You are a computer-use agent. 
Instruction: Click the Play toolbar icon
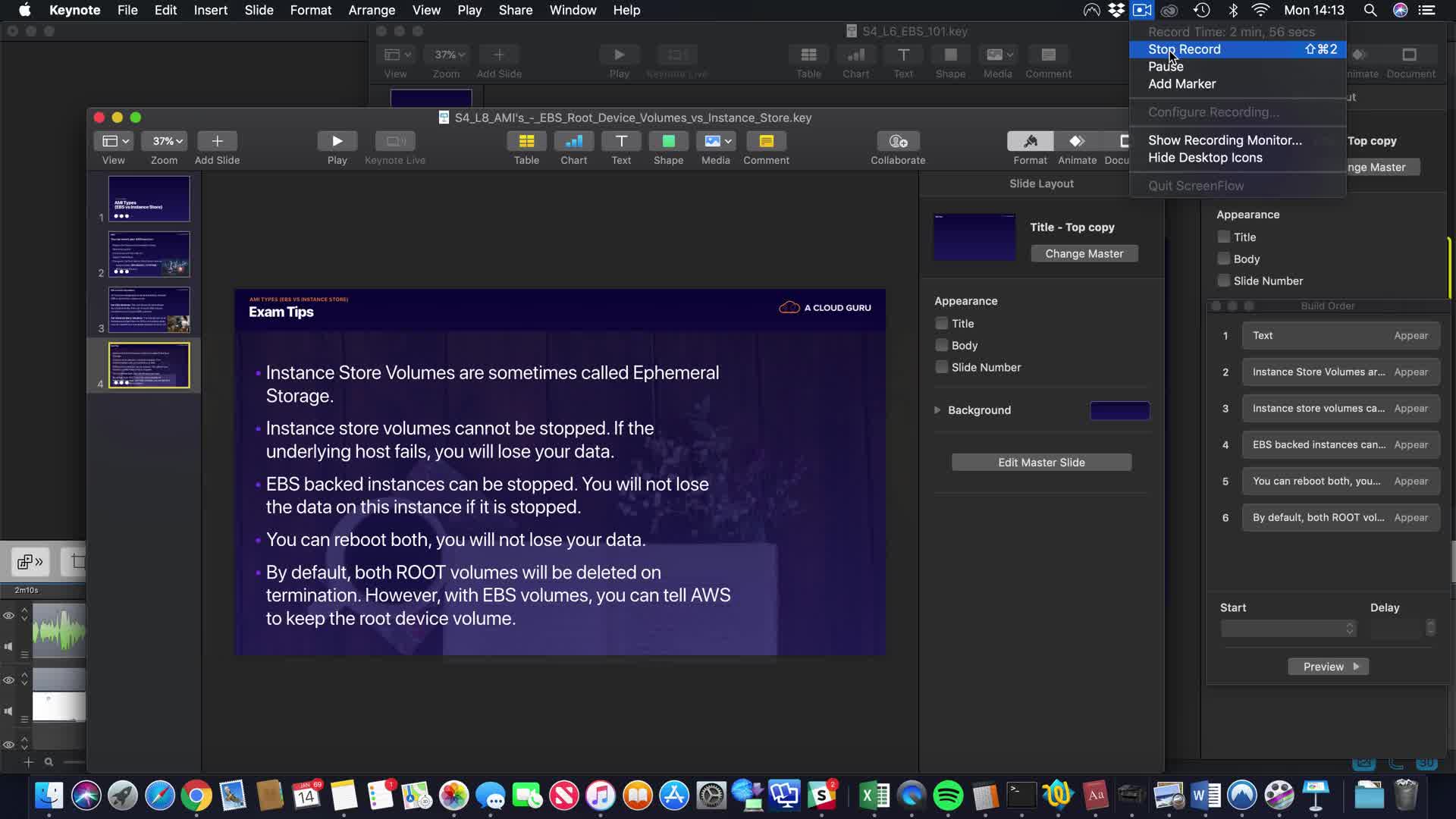pos(337,141)
